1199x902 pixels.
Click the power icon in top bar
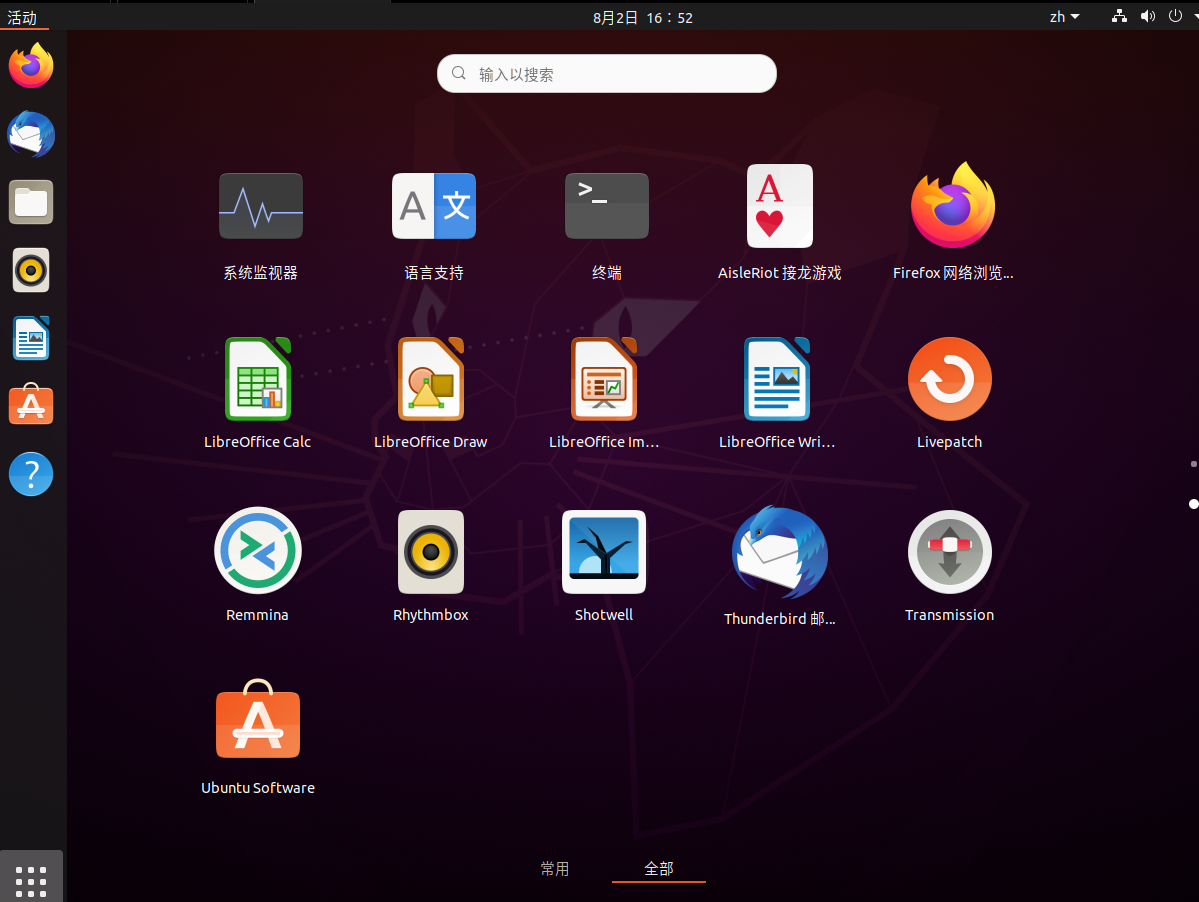[x=1175, y=16]
